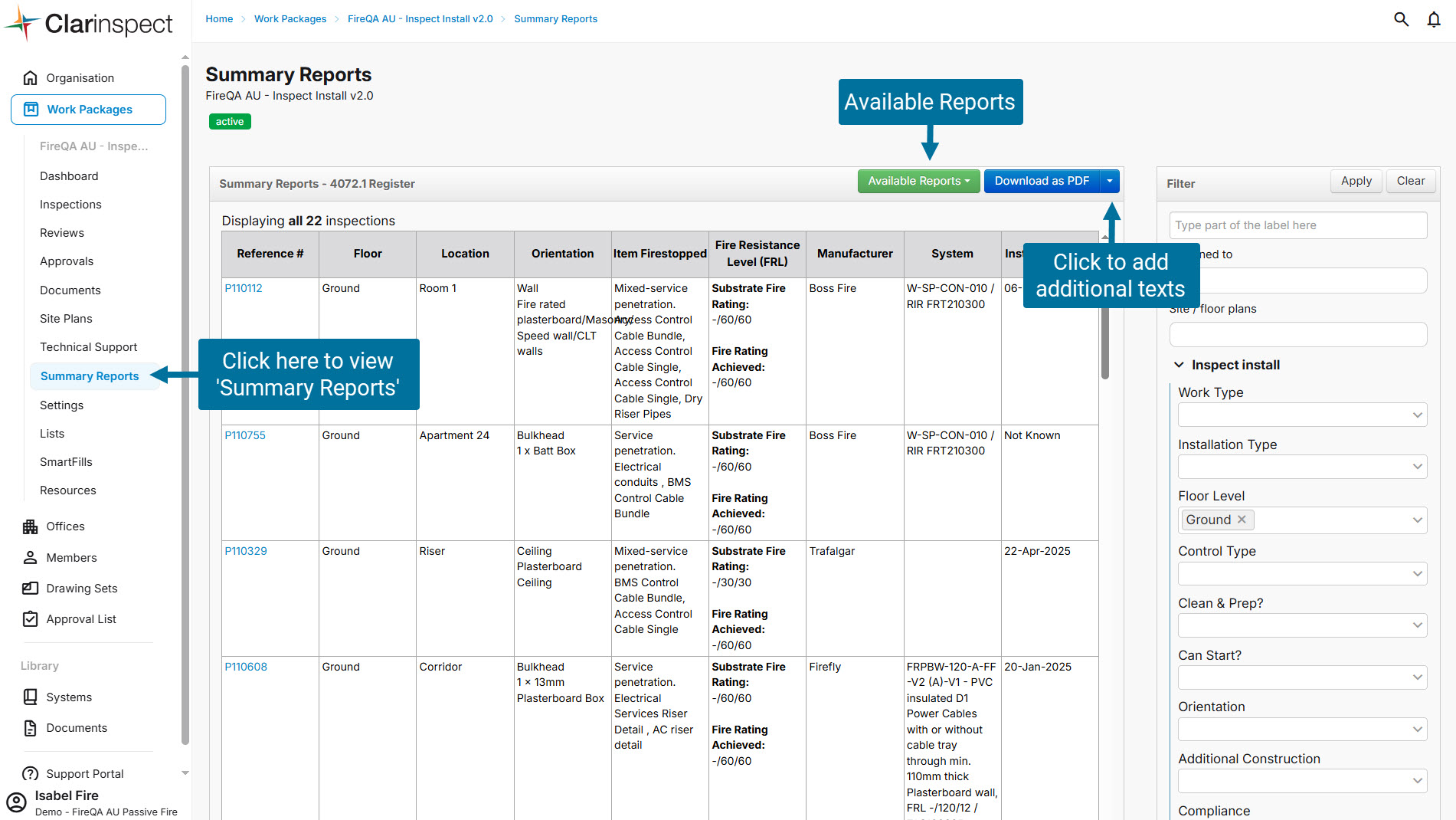Viewport: 1456px width, 820px height.
Task: Click the label filter text field
Action: (1297, 225)
